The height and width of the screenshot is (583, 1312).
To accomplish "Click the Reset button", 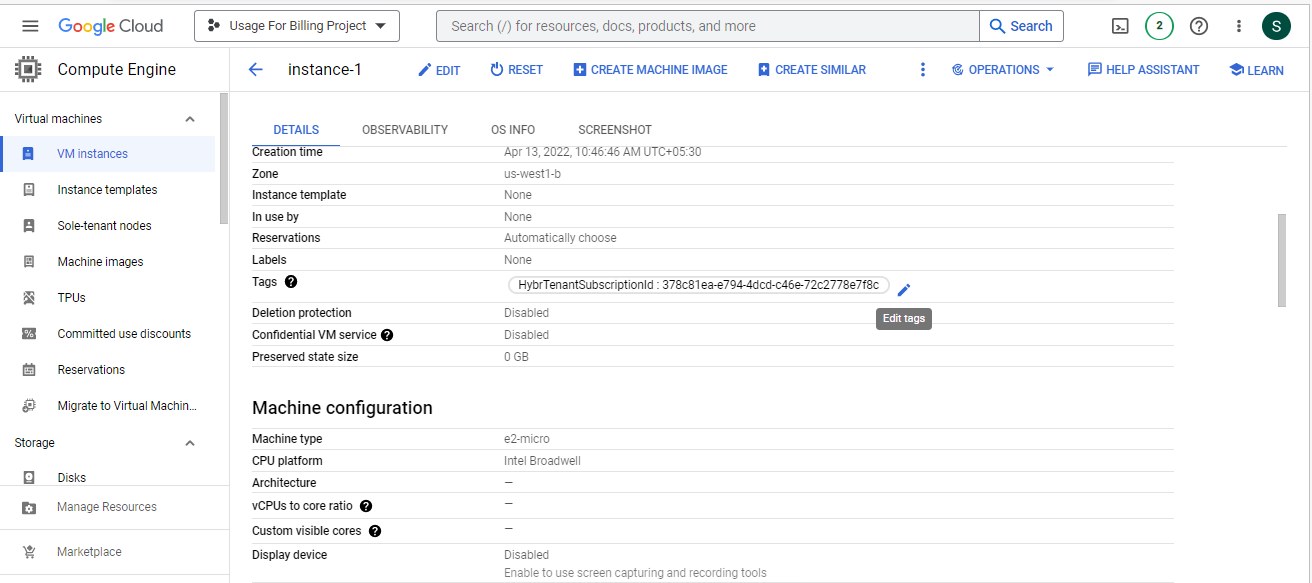I will 516,70.
